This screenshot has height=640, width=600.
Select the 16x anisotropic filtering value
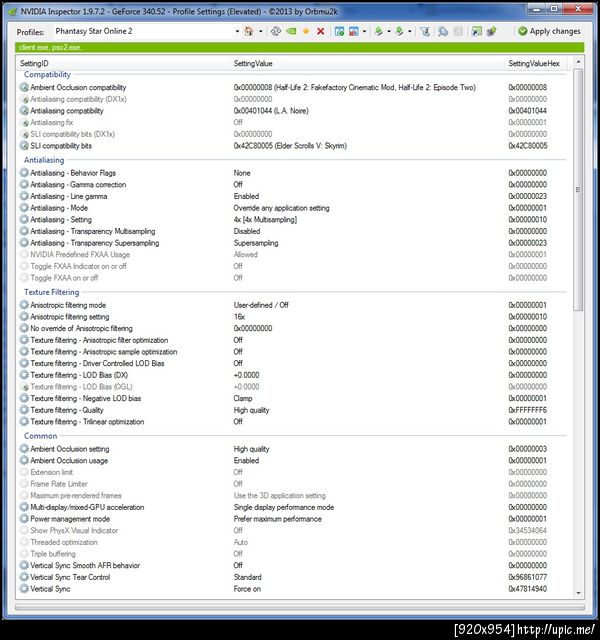coord(239,317)
